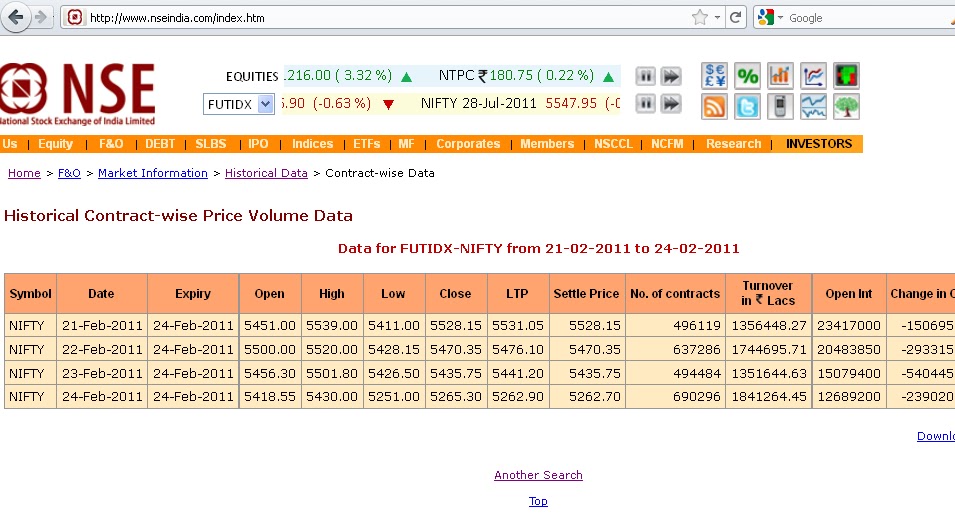Open the search engine dropdown arrow

click(x=780, y=18)
